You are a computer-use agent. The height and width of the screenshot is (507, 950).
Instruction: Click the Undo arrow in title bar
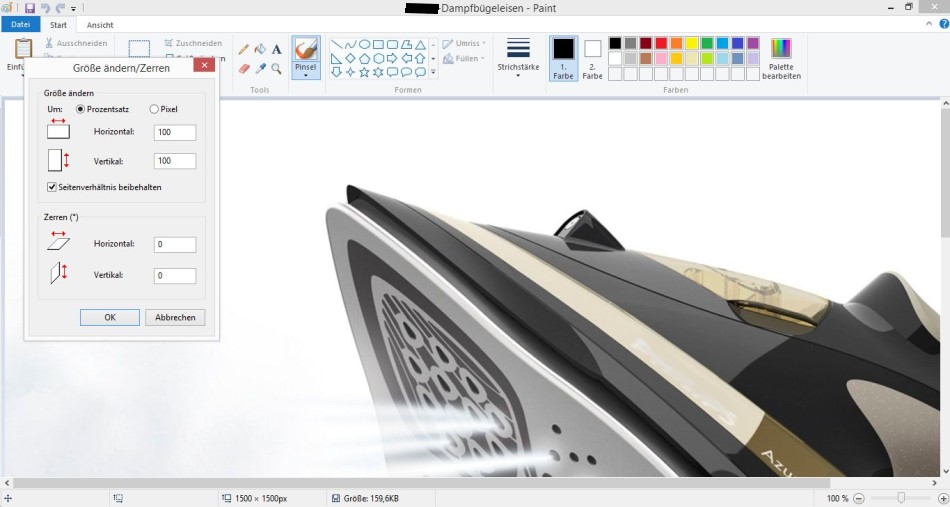pos(45,8)
